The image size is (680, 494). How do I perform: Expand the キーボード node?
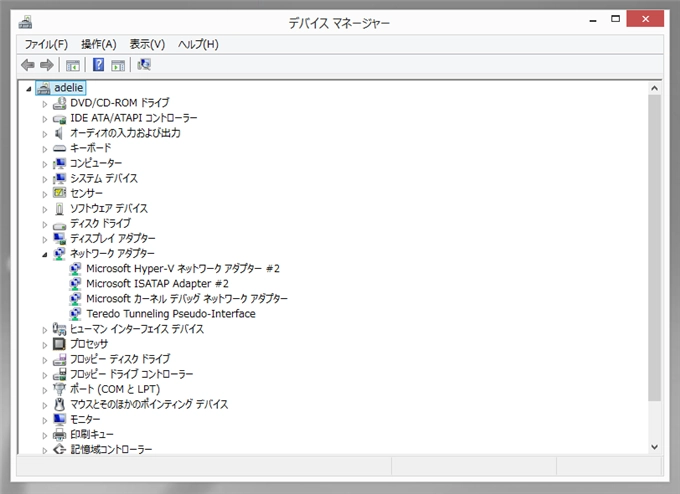point(45,149)
